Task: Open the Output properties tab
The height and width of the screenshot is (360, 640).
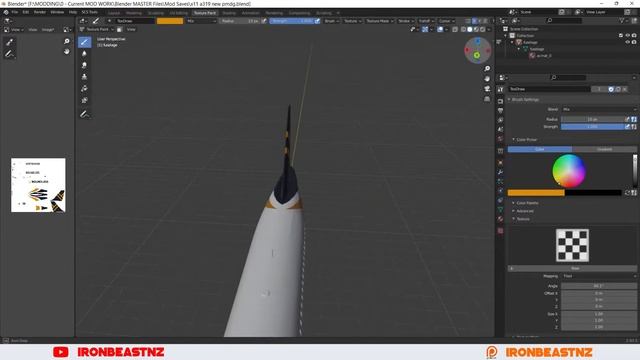Action: [500, 111]
